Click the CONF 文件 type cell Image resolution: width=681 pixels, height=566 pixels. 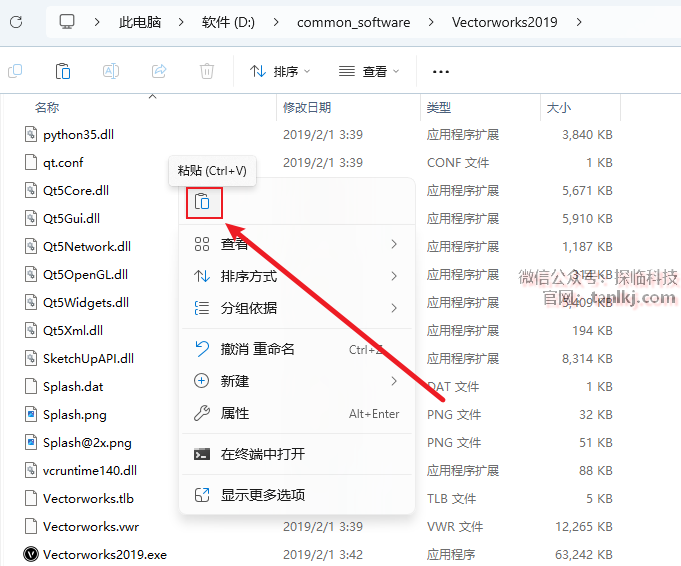458,163
